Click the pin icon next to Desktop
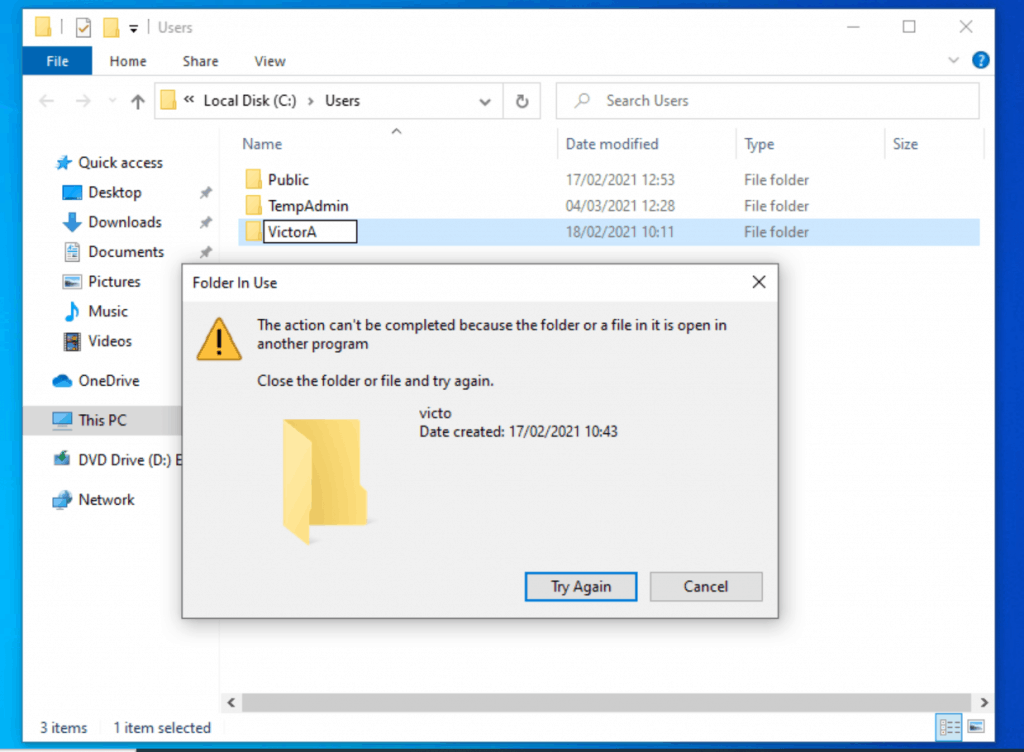Image resolution: width=1024 pixels, height=752 pixels. tap(206, 193)
